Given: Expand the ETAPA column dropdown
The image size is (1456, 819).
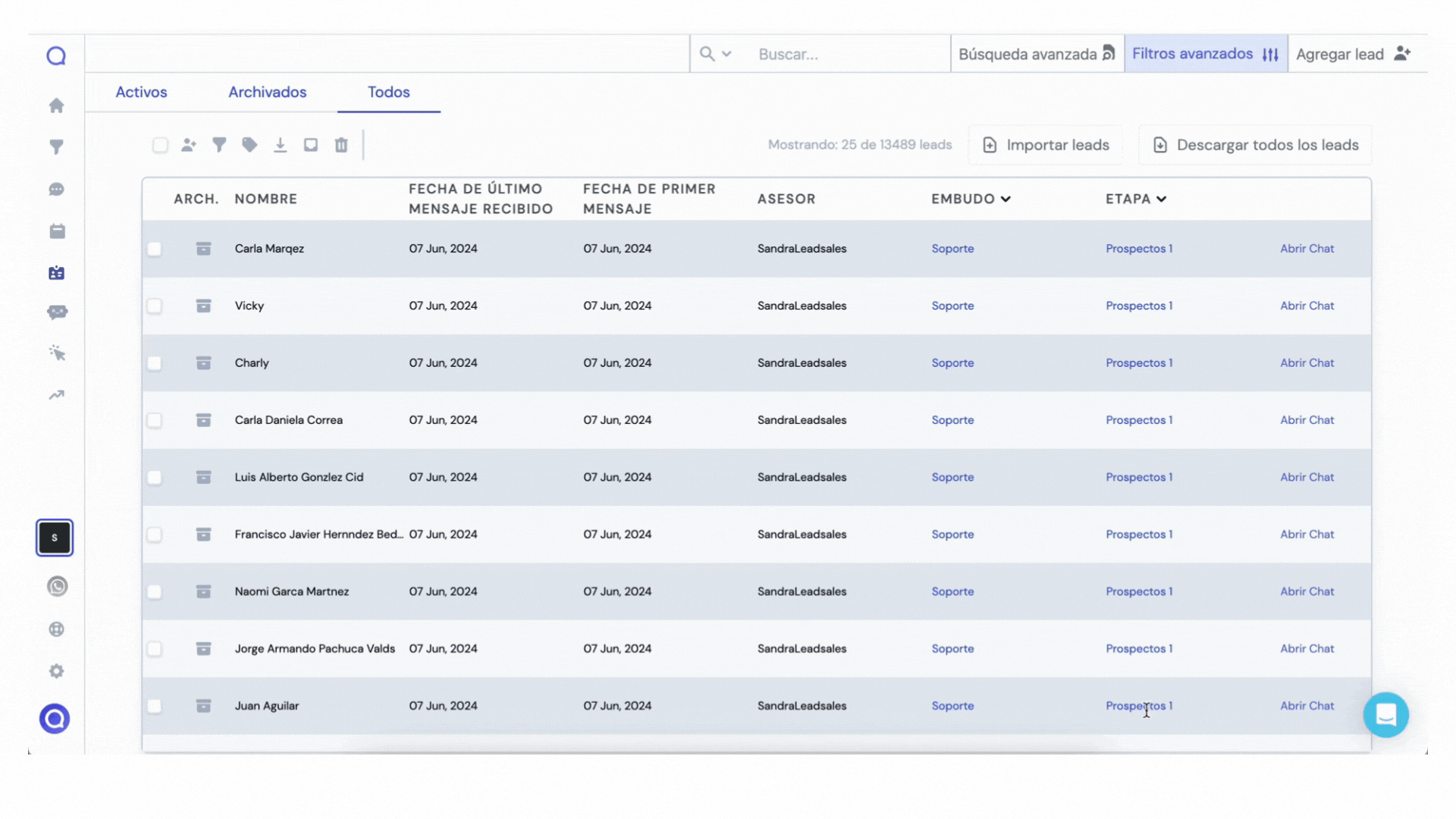Looking at the screenshot, I should click(x=1161, y=199).
